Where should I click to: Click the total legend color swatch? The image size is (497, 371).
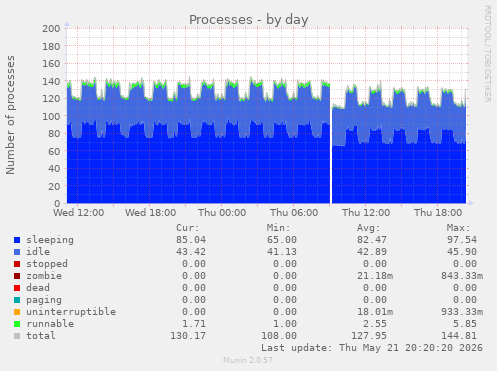[x=17, y=336]
